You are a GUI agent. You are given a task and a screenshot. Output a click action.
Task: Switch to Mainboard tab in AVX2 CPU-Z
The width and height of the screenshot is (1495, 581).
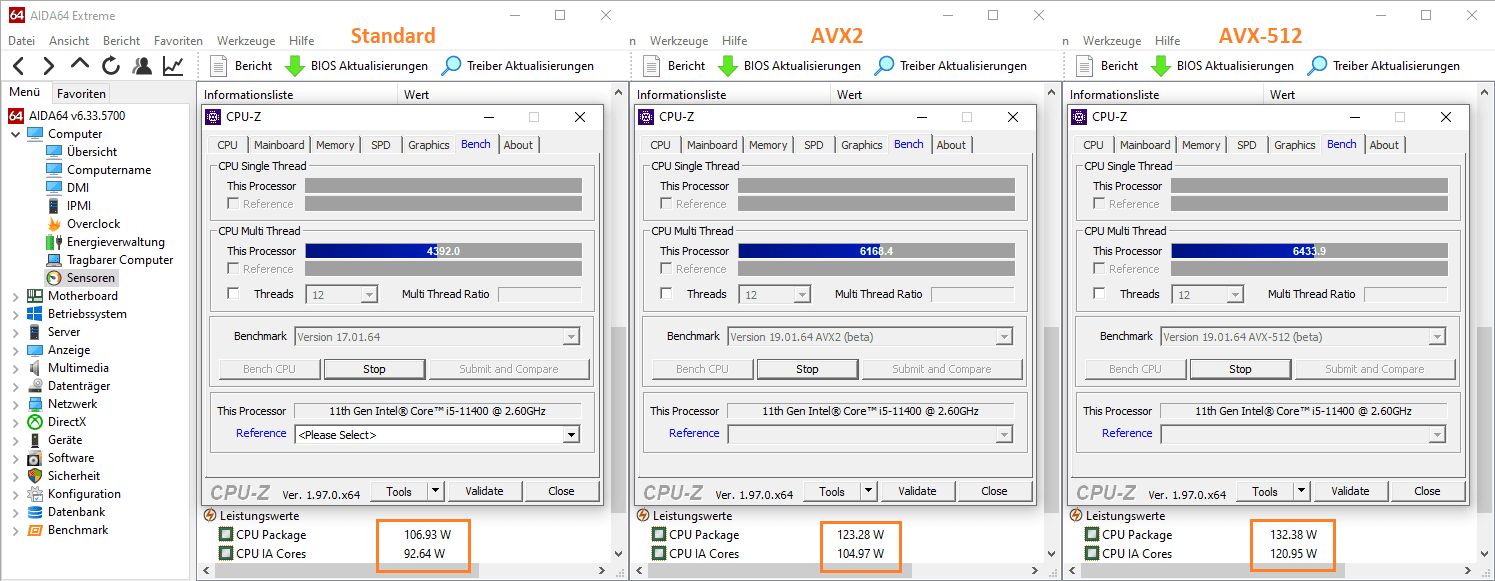click(x=712, y=145)
